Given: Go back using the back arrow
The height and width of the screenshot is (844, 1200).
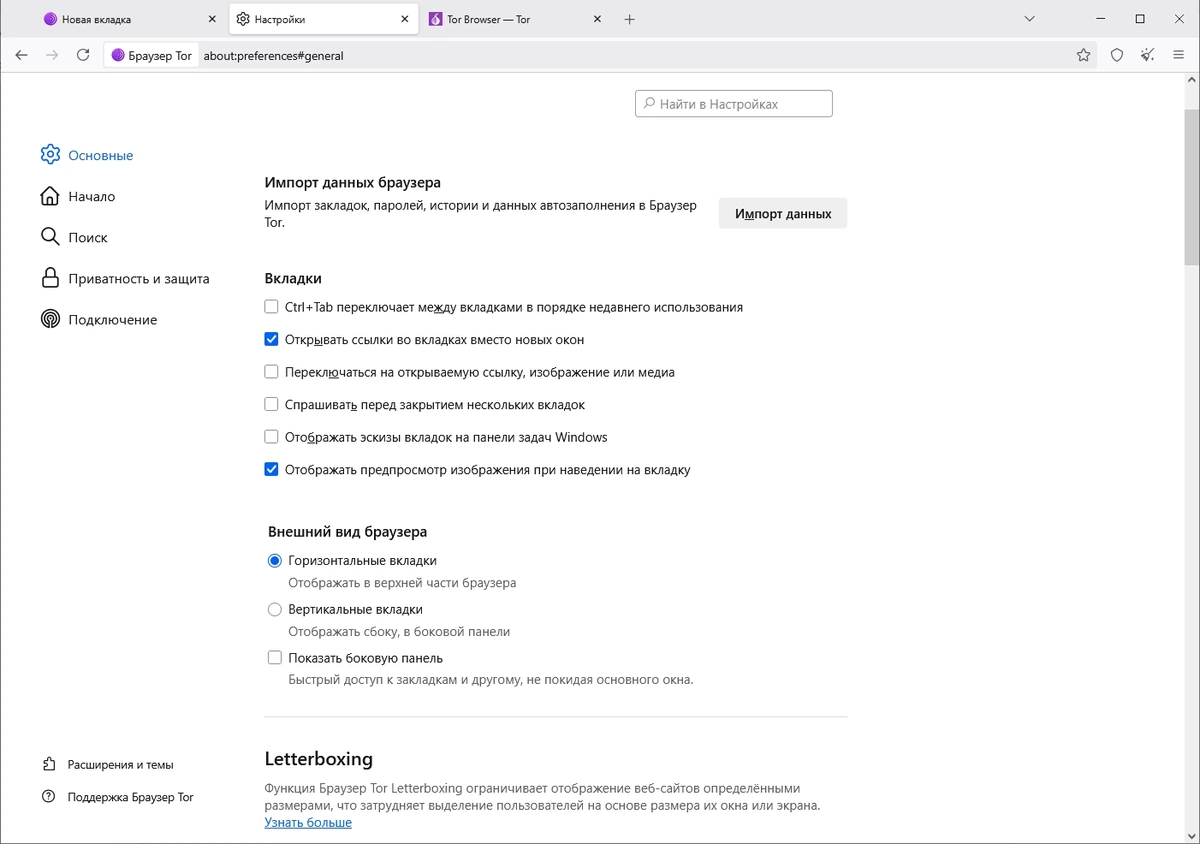Looking at the screenshot, I should 21,55.
